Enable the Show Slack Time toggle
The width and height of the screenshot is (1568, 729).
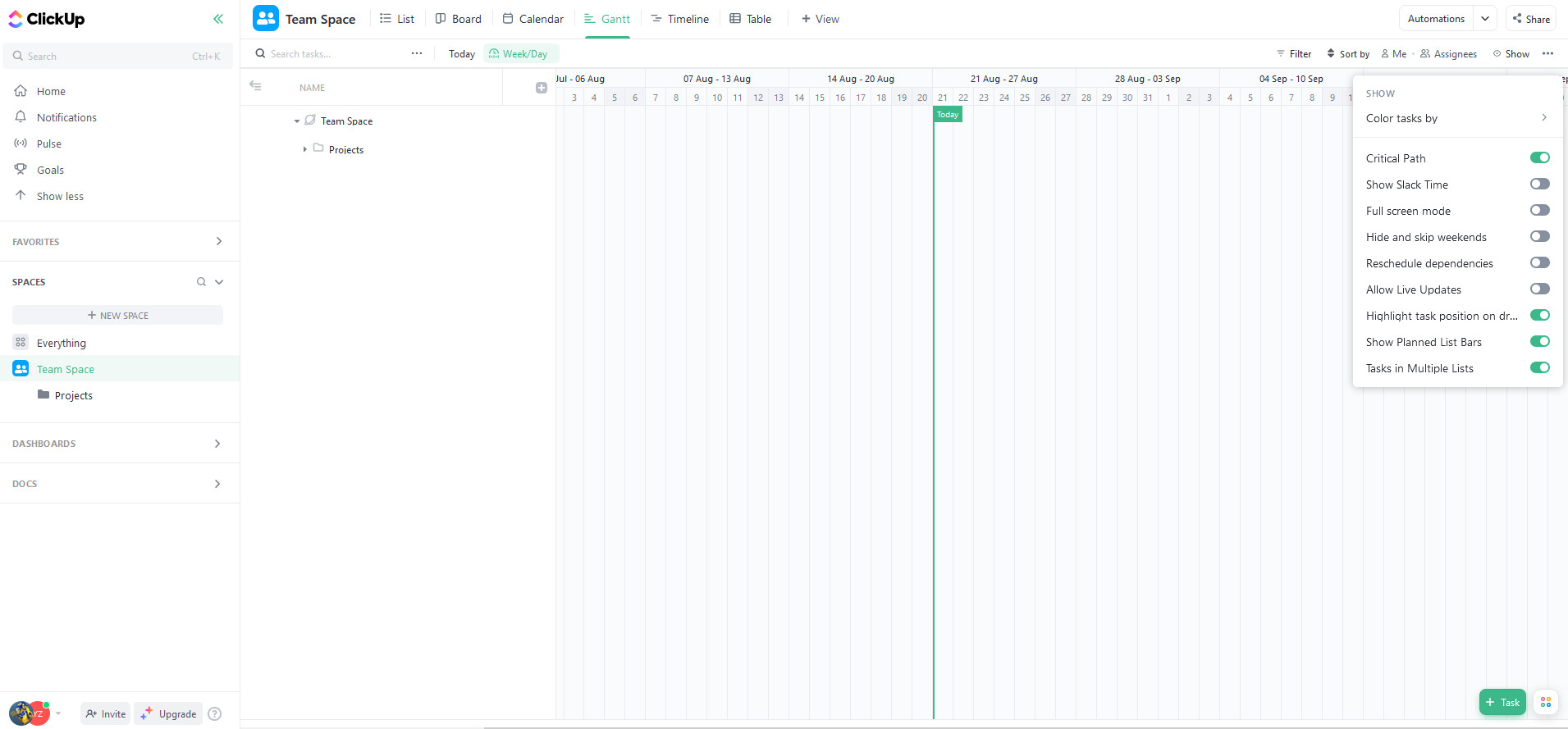1539,184
